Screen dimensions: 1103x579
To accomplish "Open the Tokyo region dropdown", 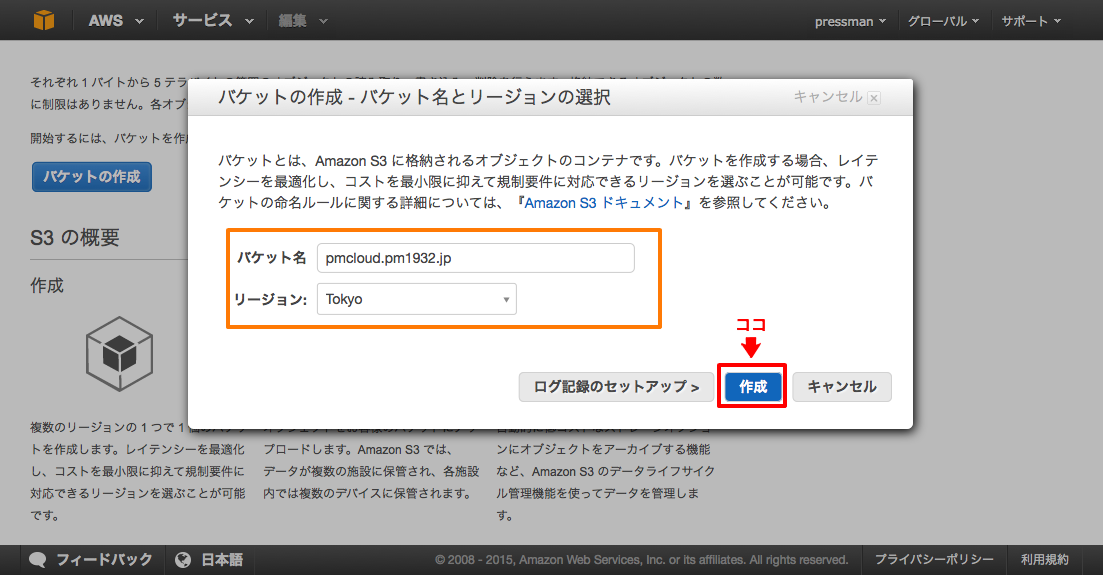I will (416, 298).
